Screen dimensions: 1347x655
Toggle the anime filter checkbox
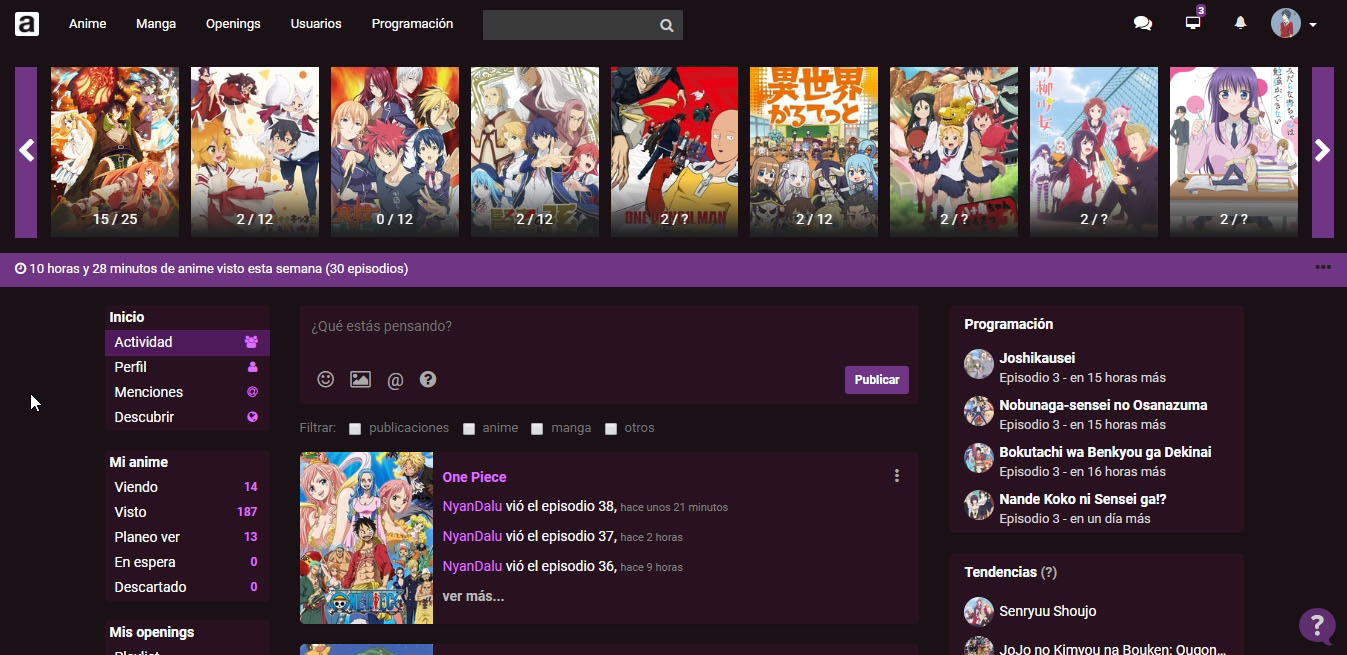pyautogui.click(x=469, y=429)
